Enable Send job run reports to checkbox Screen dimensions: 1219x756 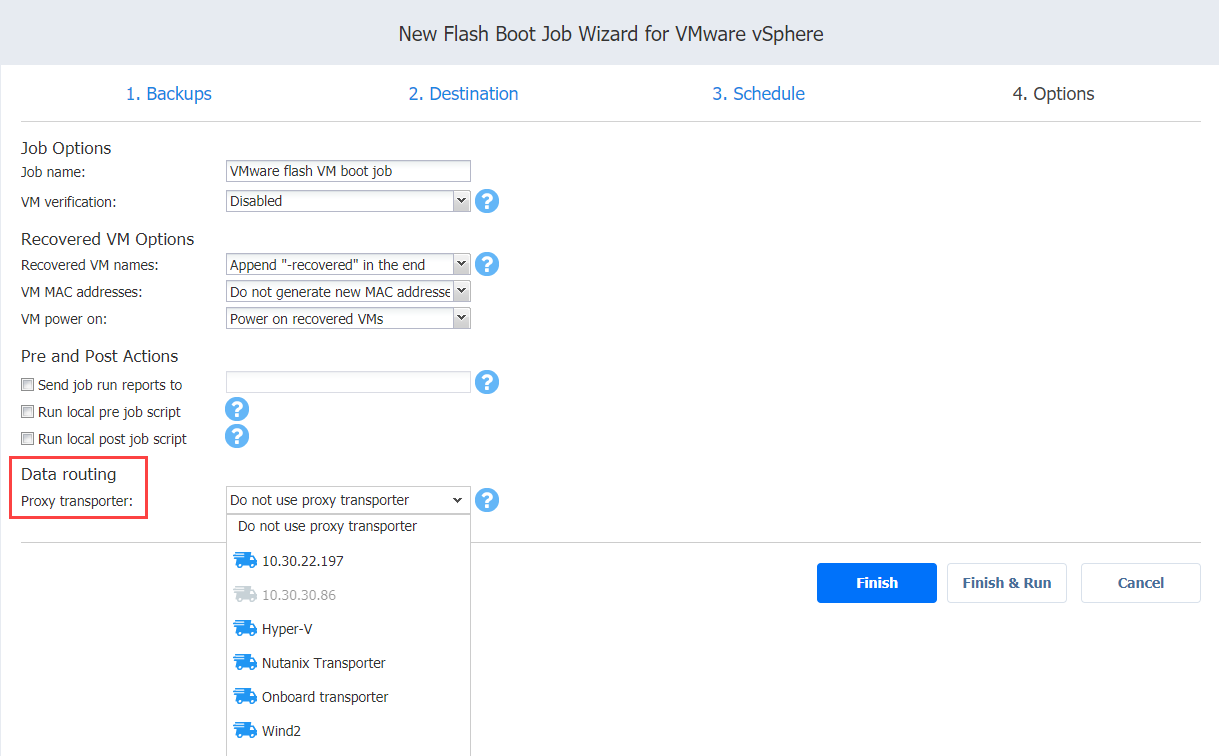[x=28, y=384]
